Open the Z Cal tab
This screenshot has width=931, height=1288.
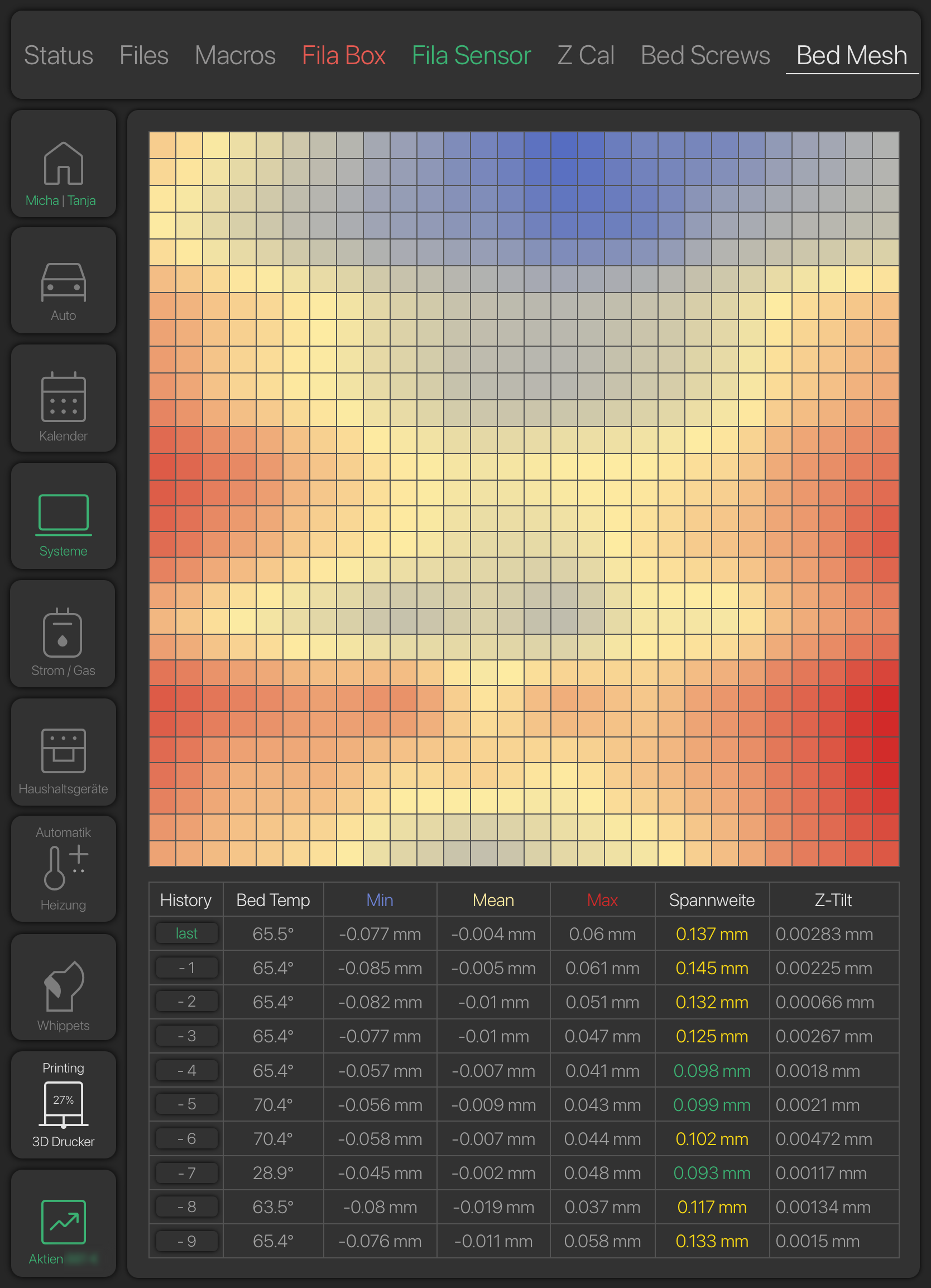coord(586,56)
